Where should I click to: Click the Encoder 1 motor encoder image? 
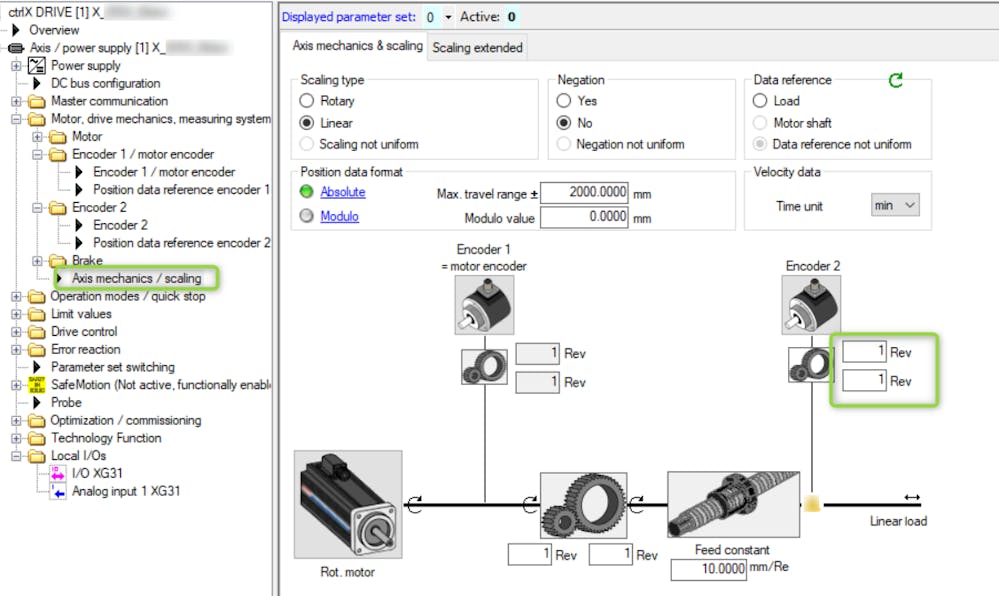point(484,306)
